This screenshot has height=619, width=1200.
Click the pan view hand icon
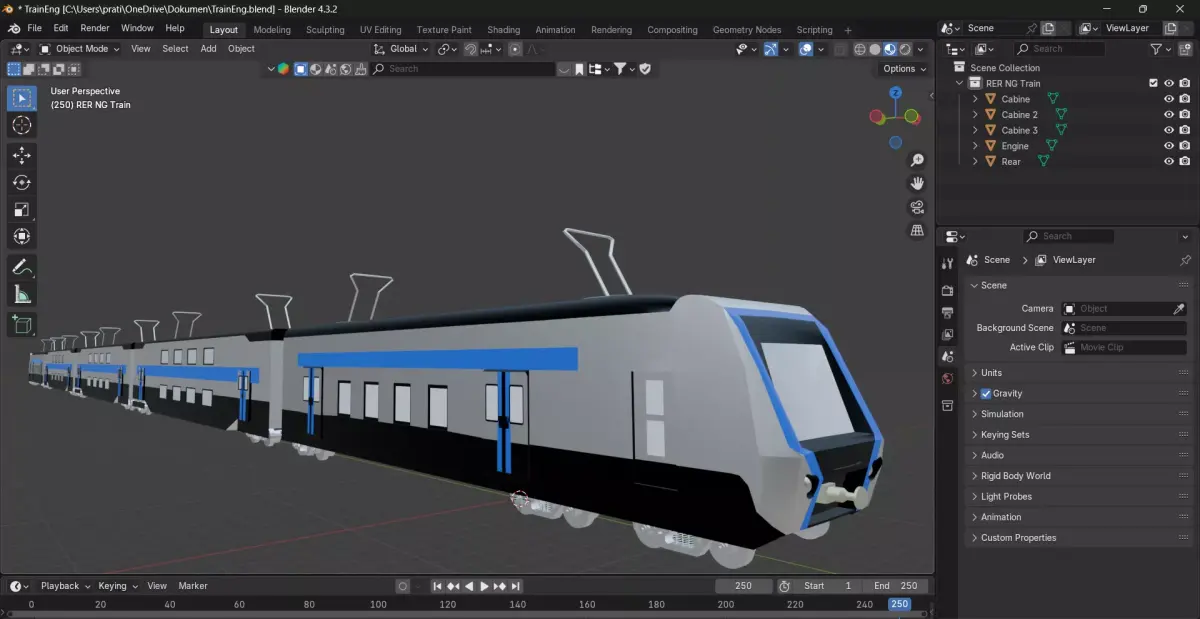click(917, 183)
